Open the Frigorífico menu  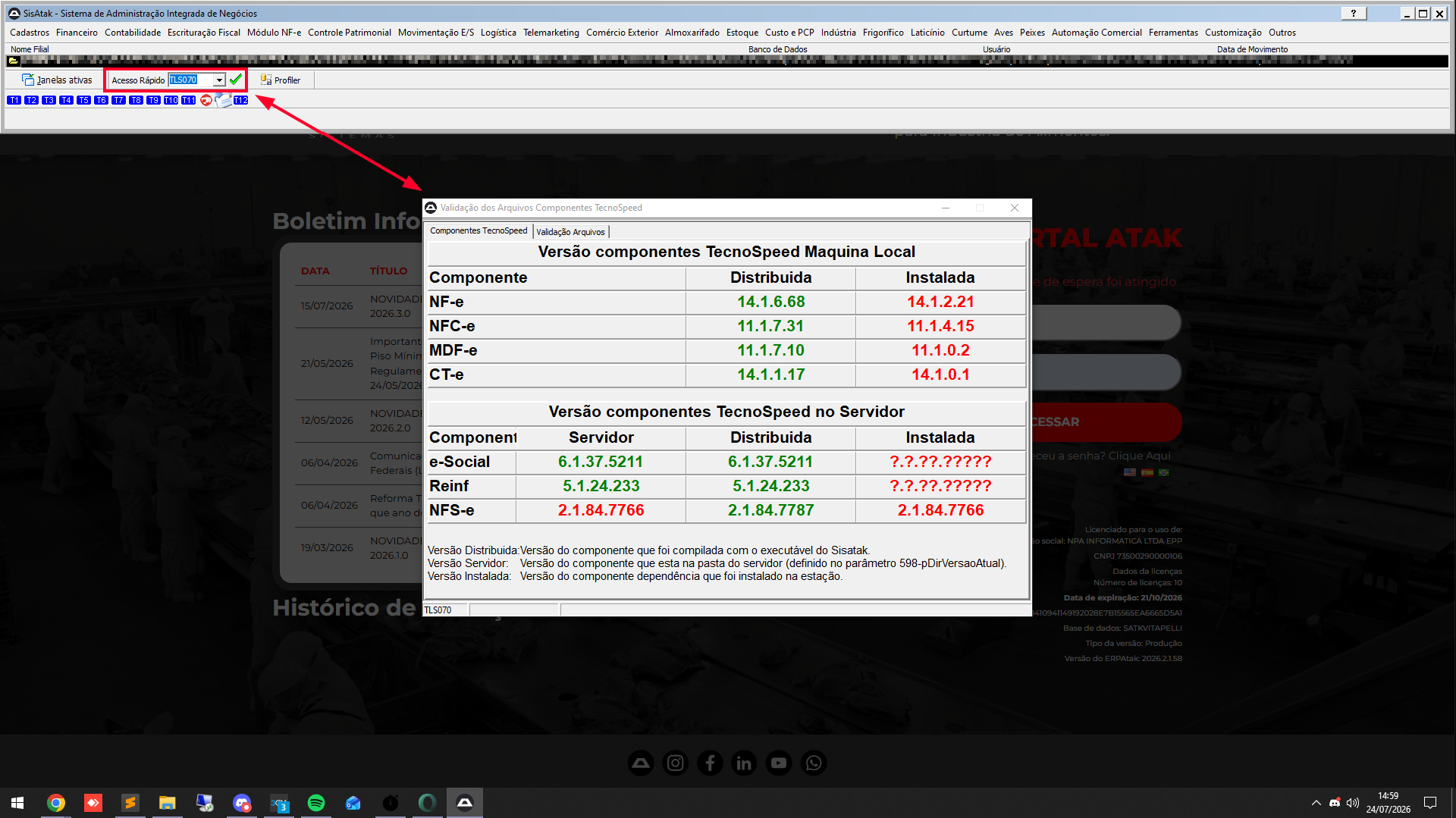pos(883,33)
